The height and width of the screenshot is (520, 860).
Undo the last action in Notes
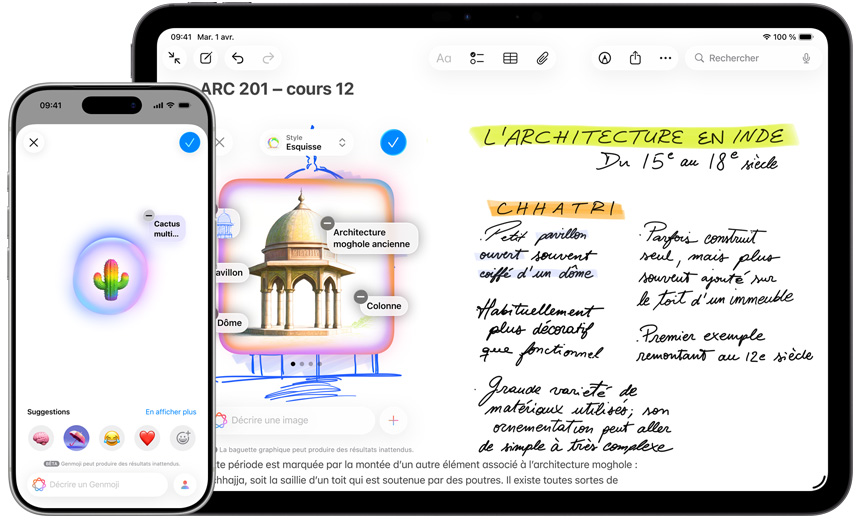click(x=237, y=59)
